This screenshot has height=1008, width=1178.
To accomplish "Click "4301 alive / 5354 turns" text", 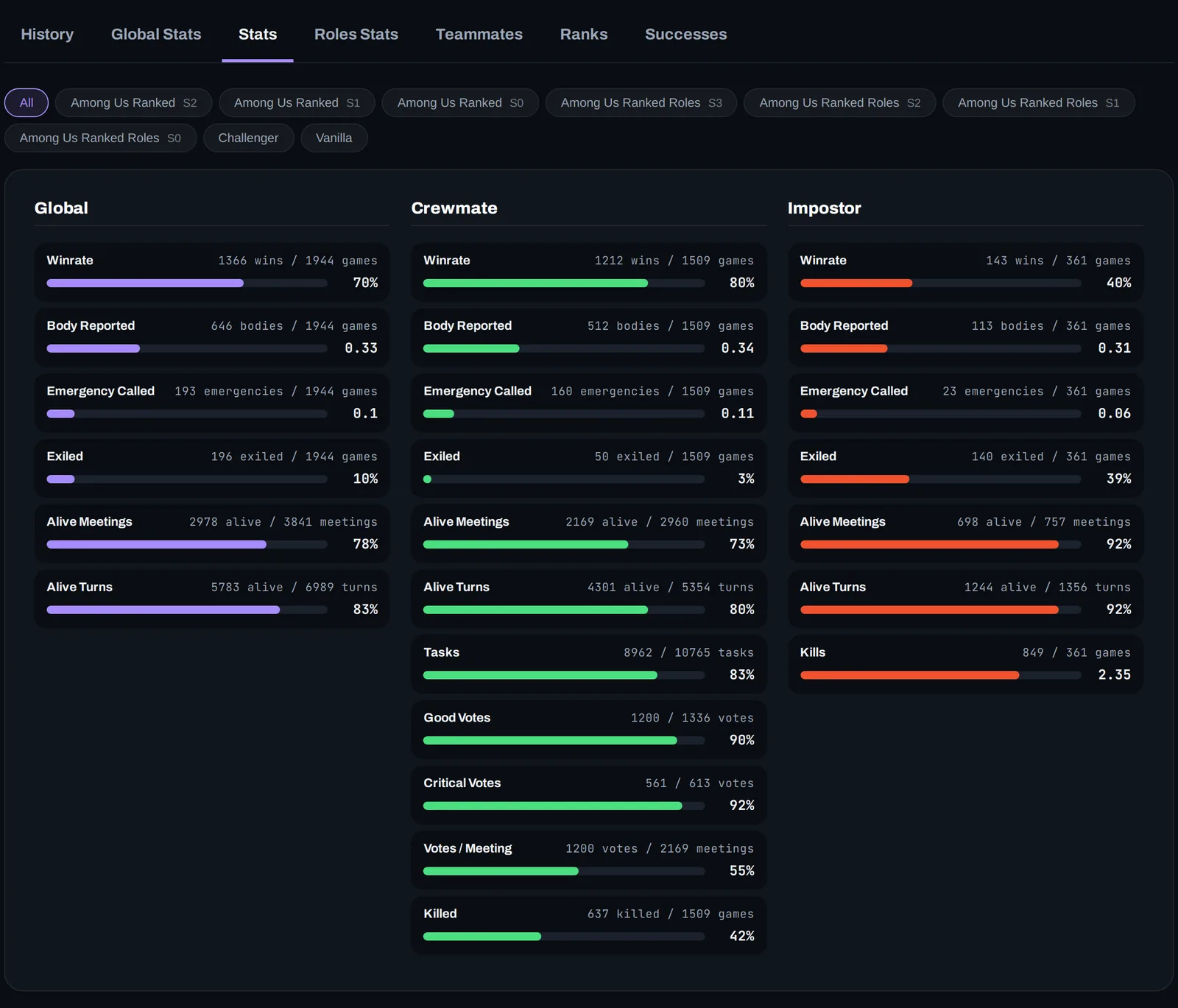I will (x=671, y=588).
